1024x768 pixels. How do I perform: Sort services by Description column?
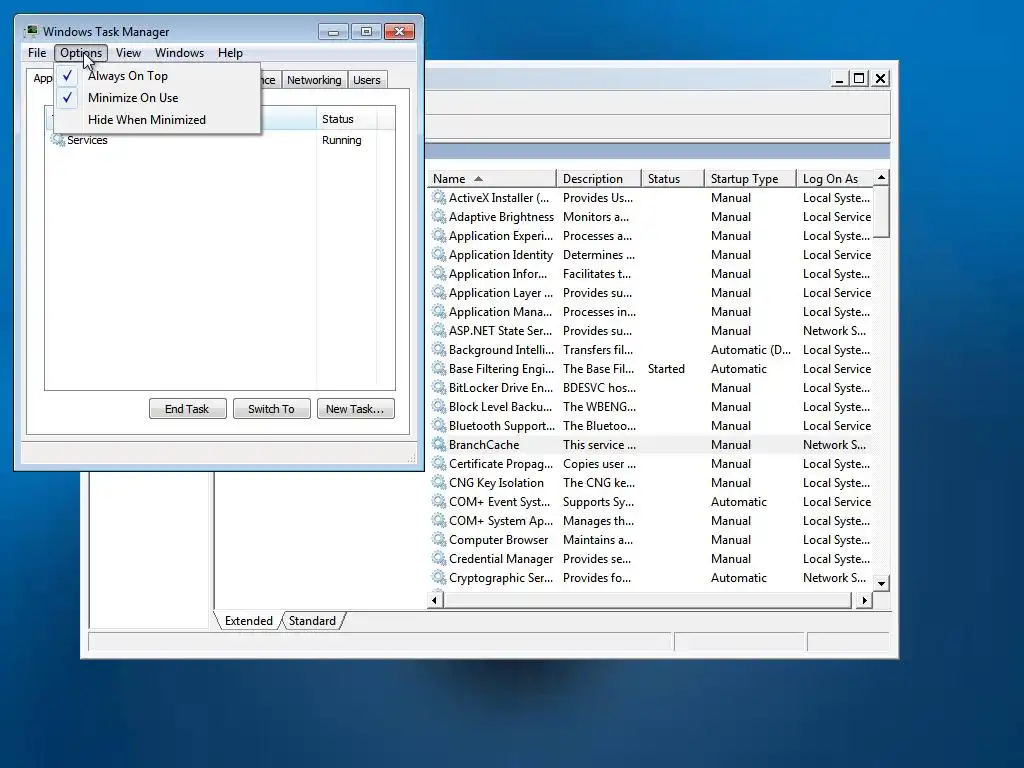pyautogui.click(x=599, y=179)
